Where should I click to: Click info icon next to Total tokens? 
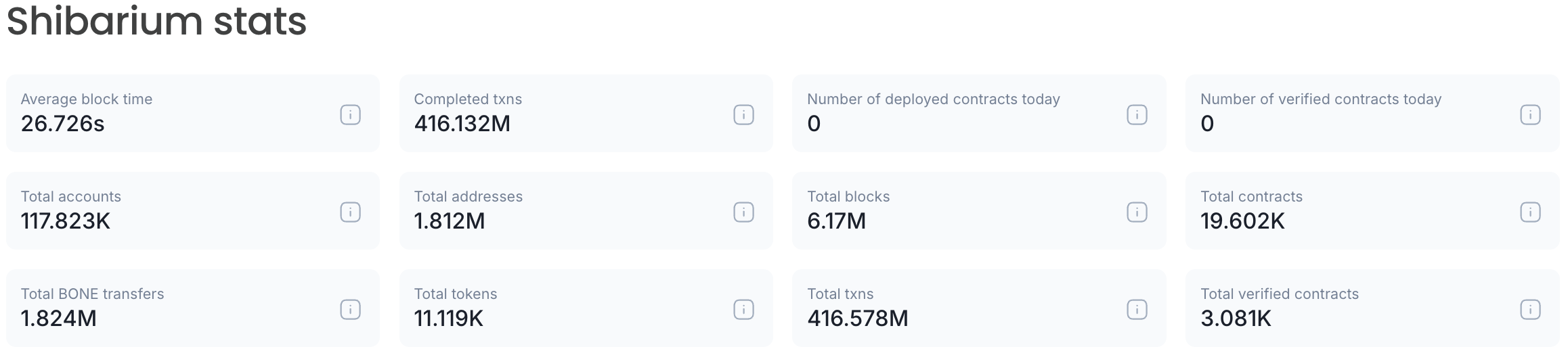tap(743, 310)
